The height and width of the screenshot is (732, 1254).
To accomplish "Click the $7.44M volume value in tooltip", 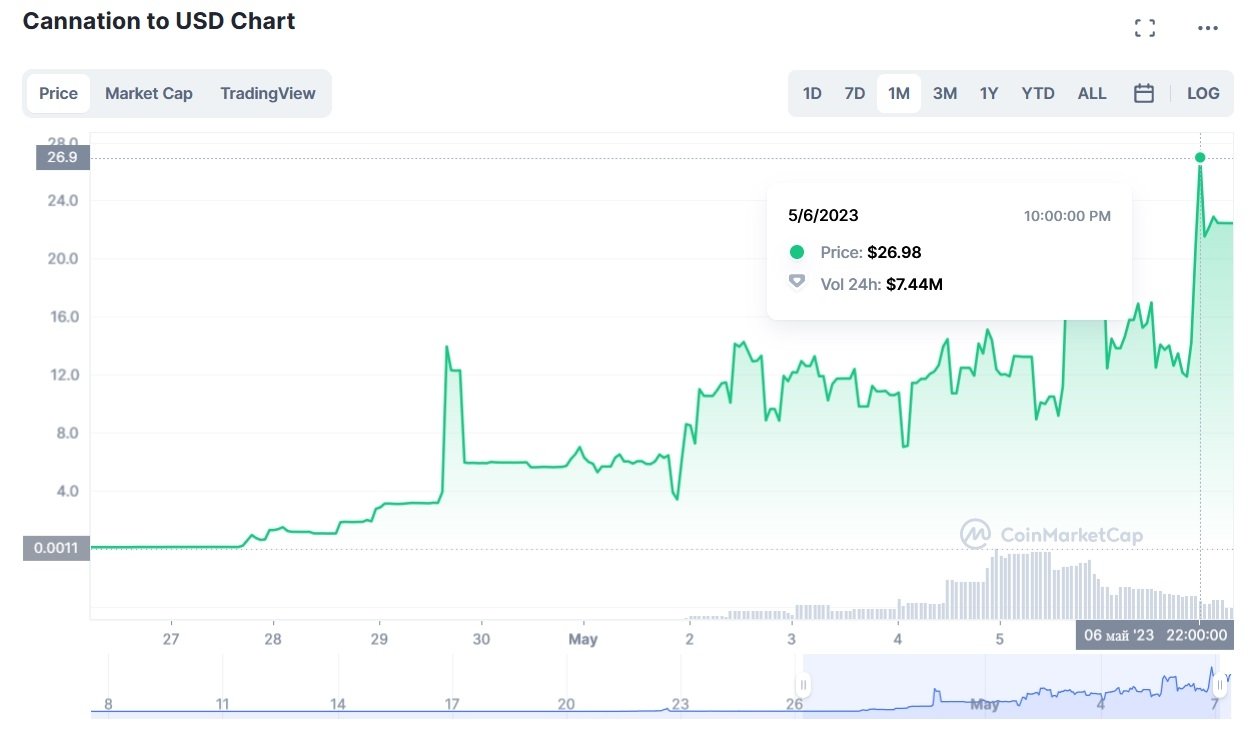I will tap(914, 284).
